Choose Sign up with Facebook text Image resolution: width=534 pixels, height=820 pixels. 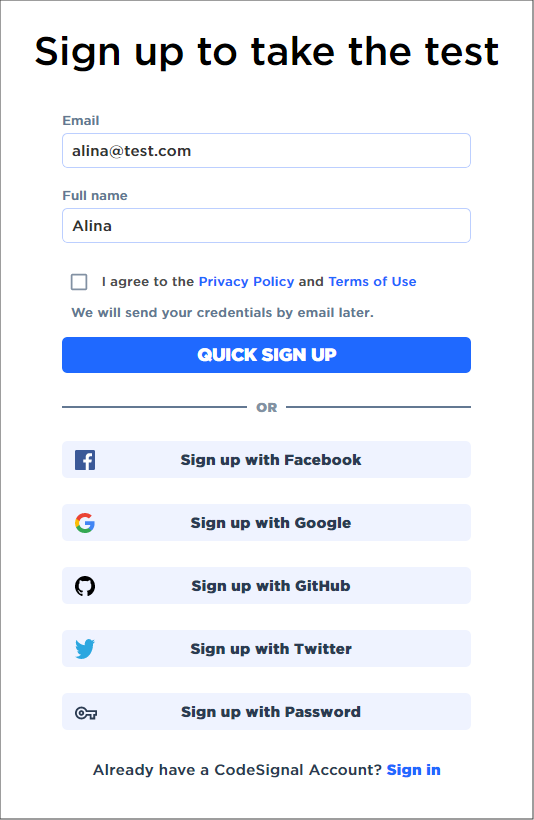[x=271, y=460]
